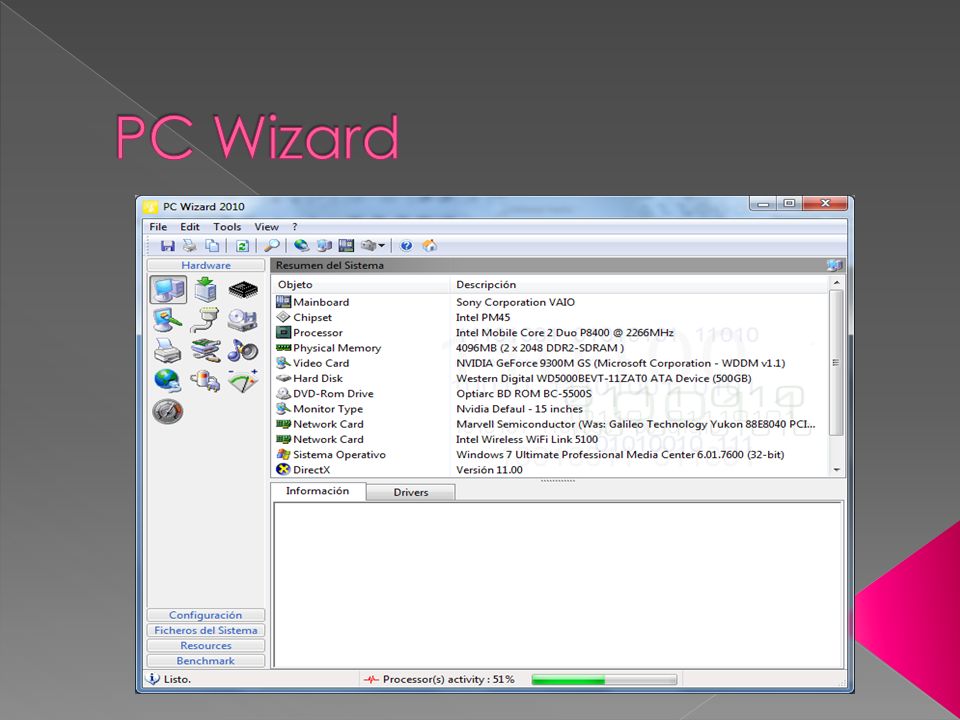The height and width of the screenshot is (720, 960).
Task: Click the vertical scrollbar thumb of the list
Action: pos(836,363)
